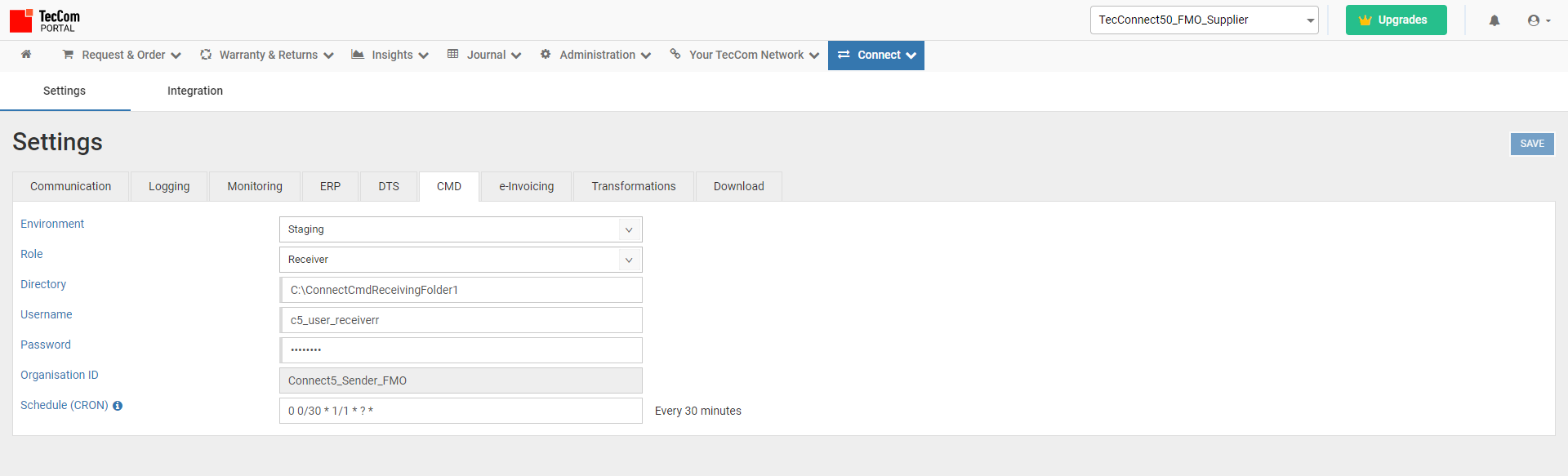Open the user account profile icon

(x=1538, y=20)
